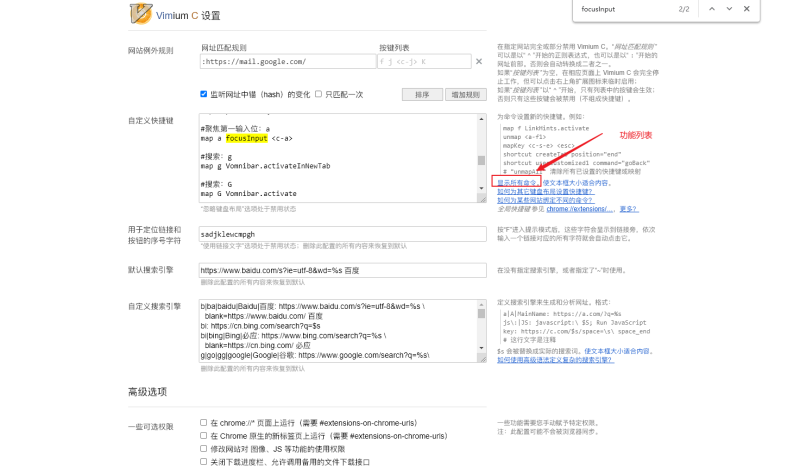
Task: Click the search engines textarea resize grip
Action: click(482, 359)
